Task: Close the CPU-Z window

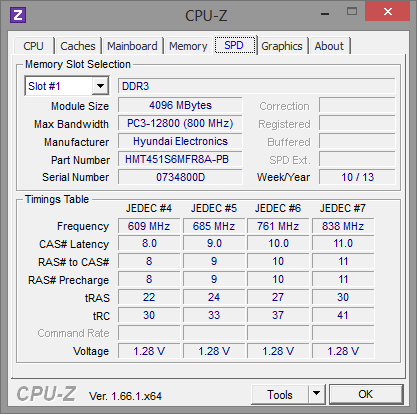Action: [x=387, y=11]
